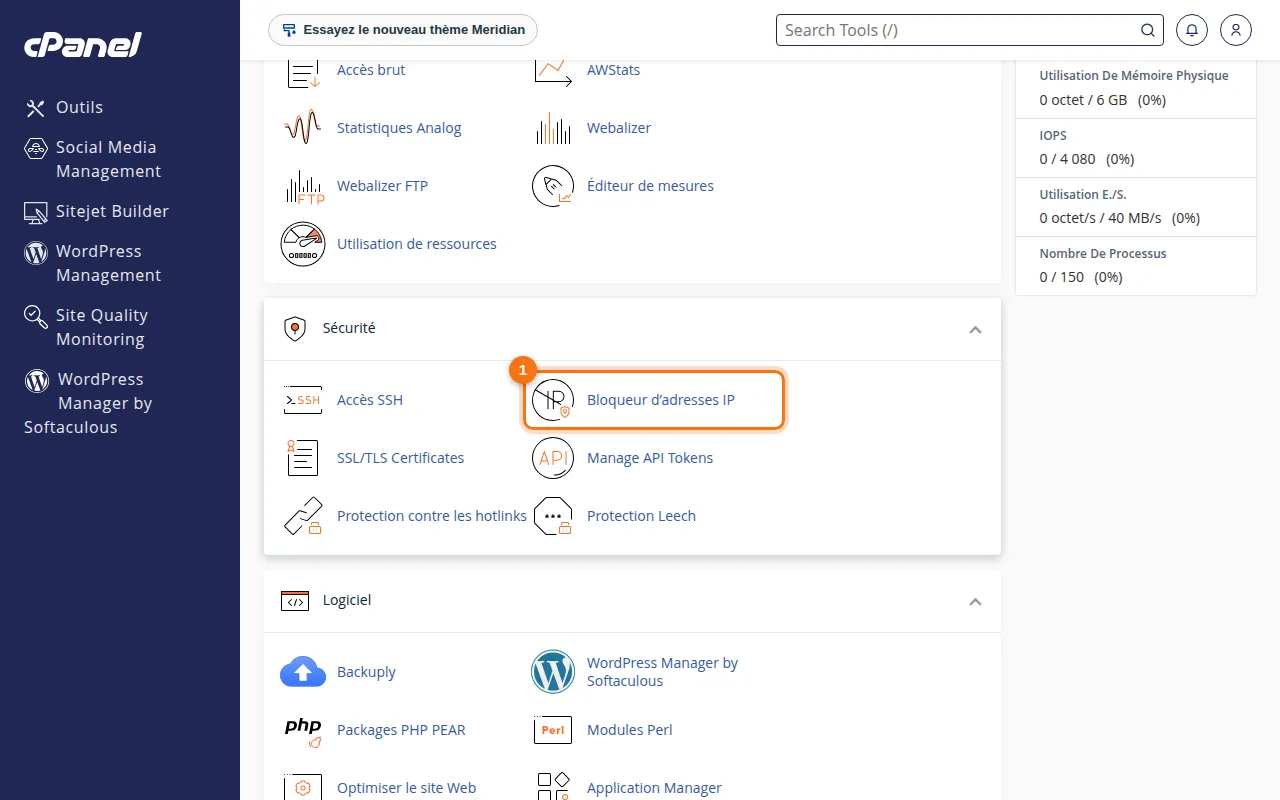The height and width of the screenshot is (800, 1280).
Task: Open the Modules Perl link
Action: click(629, 730)
